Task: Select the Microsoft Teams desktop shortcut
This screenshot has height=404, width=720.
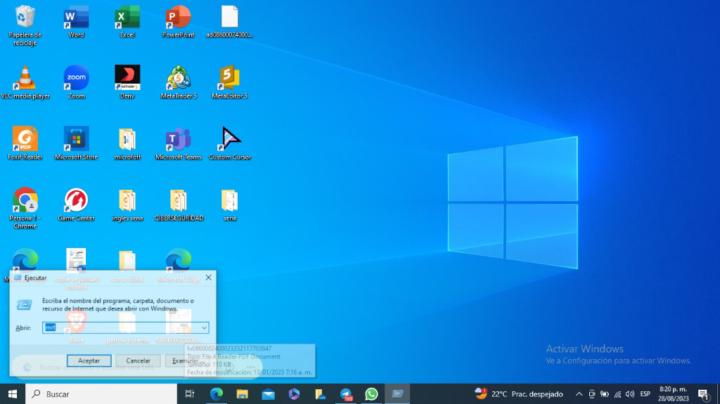Action: tap(178, 144)
